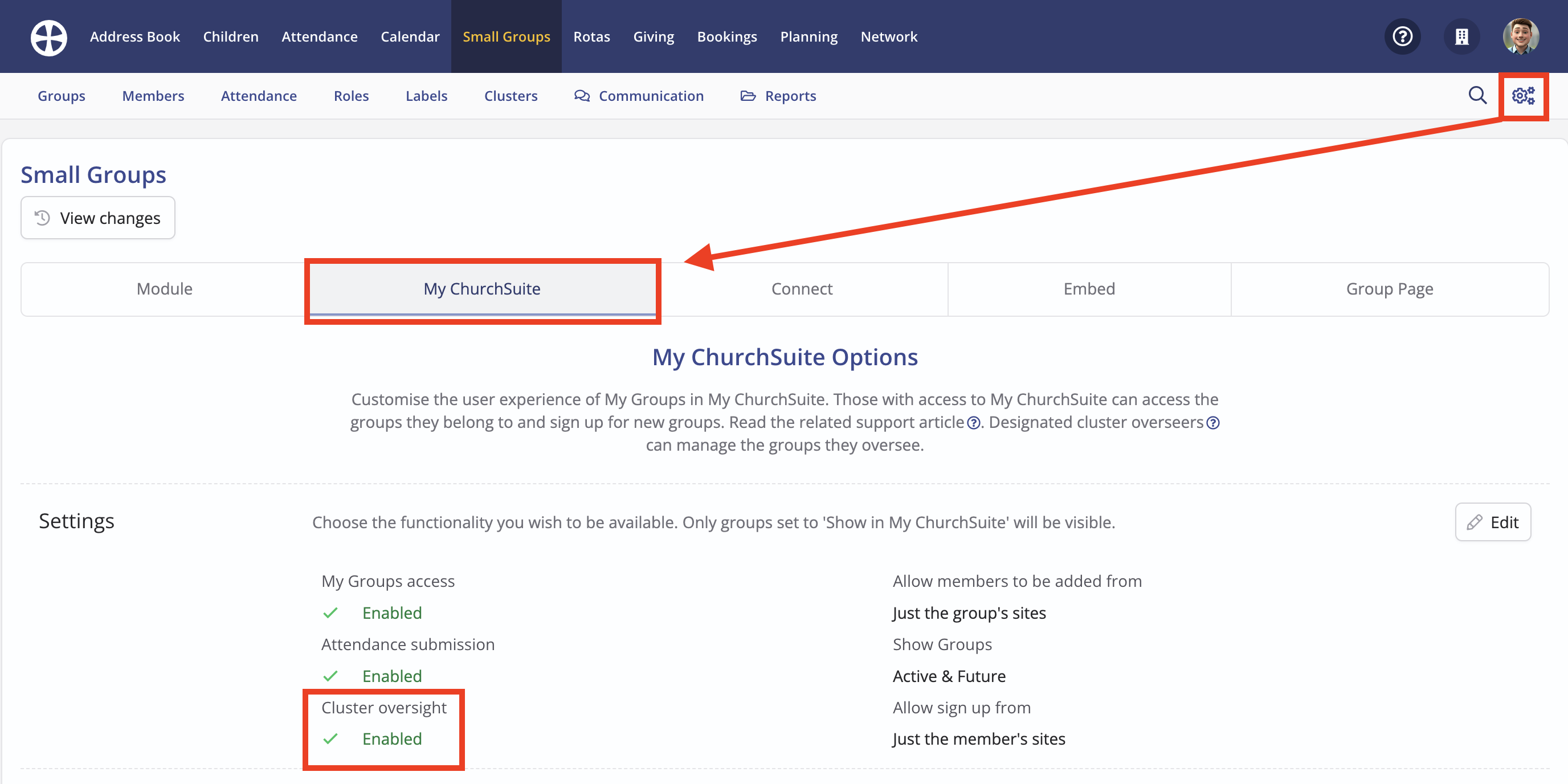Click 'Allow sign up from' label
This screenshot has width=1568, height=784.
962,708
